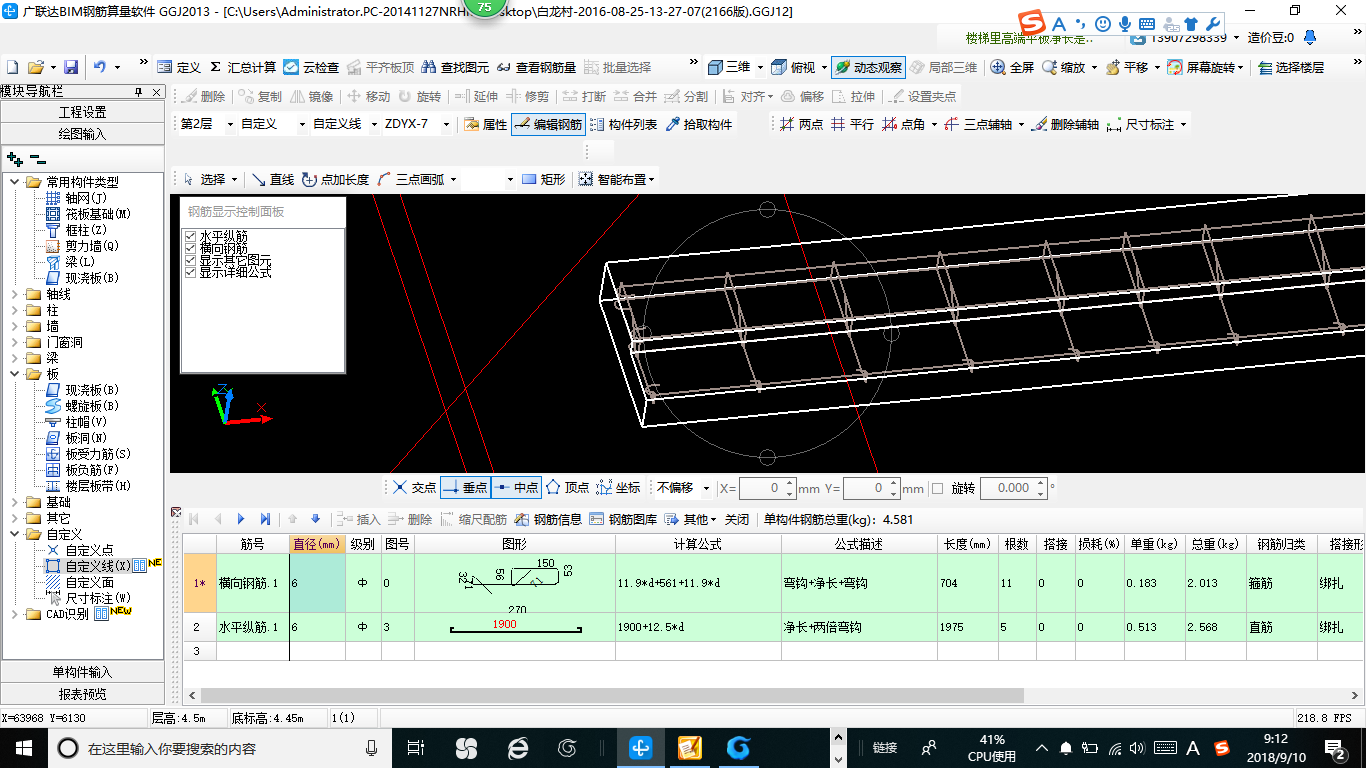Open 构件列表 component list
The width and height of the screenshot is (1366, 768).
click(623, 125)
